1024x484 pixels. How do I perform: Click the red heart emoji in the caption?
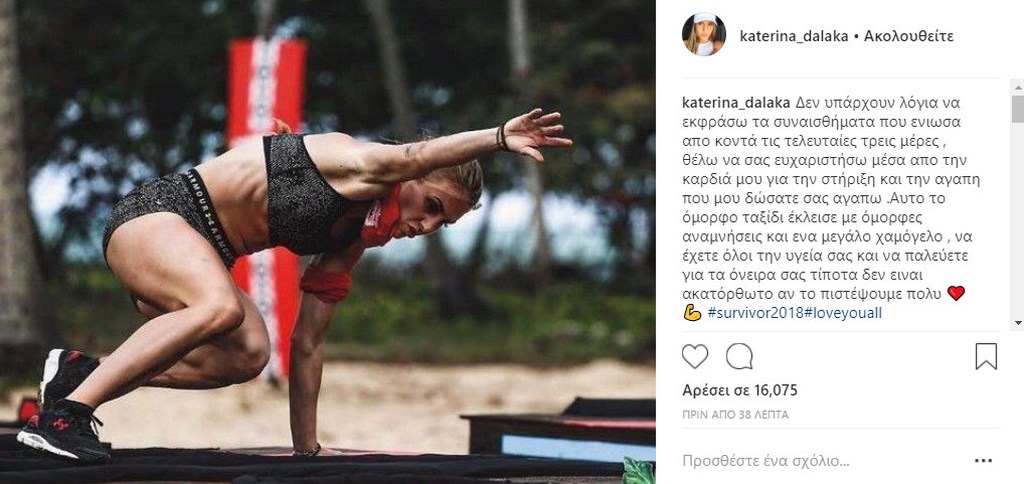pyautogui.click(x=956, y=294)
